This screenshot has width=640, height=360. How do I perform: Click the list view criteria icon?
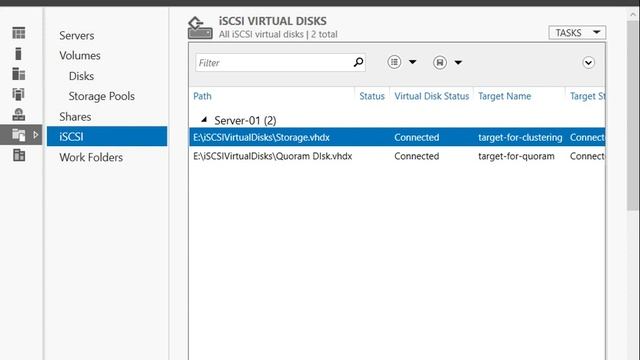point(394,62)
